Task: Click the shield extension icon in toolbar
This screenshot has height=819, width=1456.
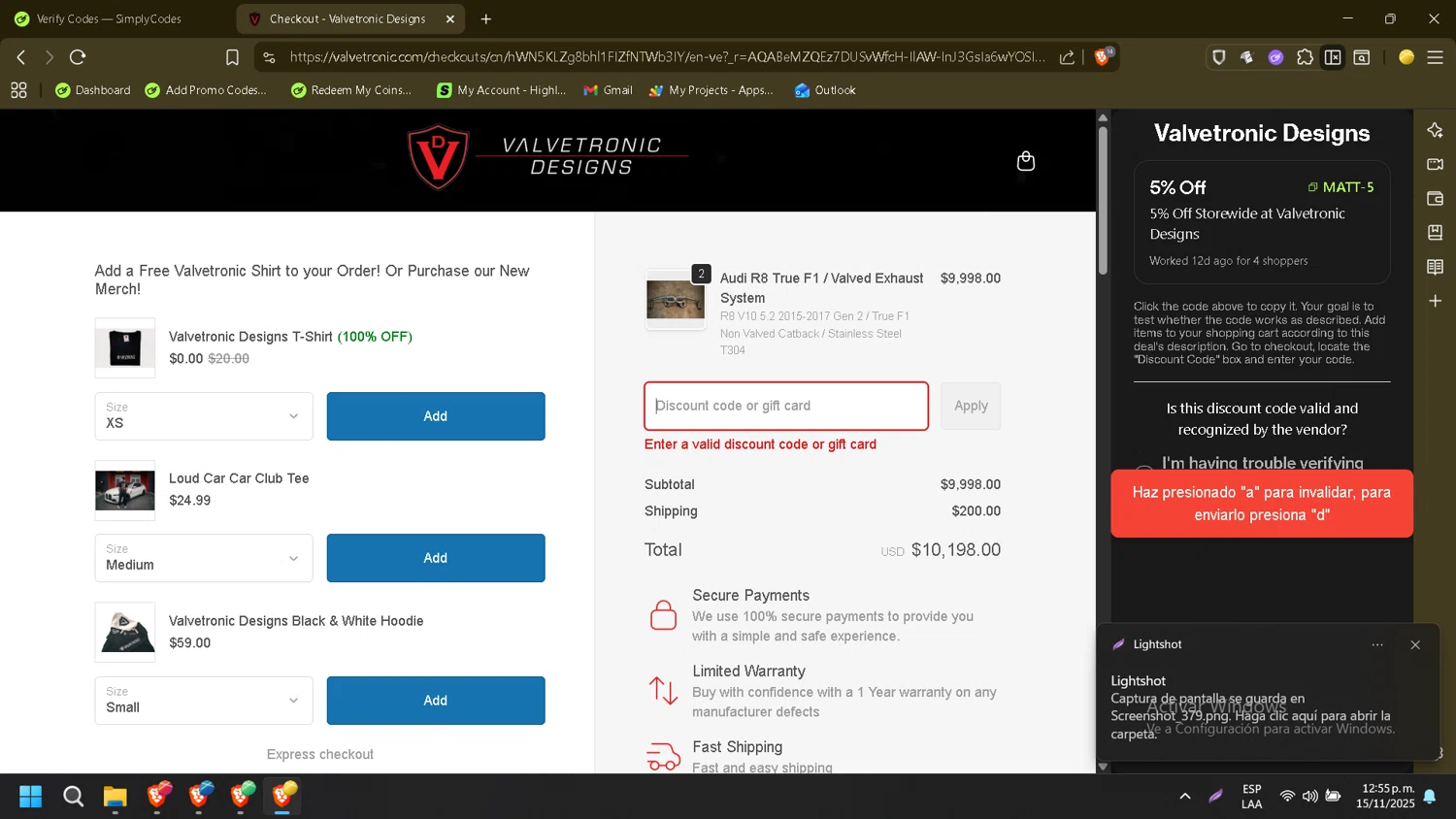Action: [x=1218, y=57]
